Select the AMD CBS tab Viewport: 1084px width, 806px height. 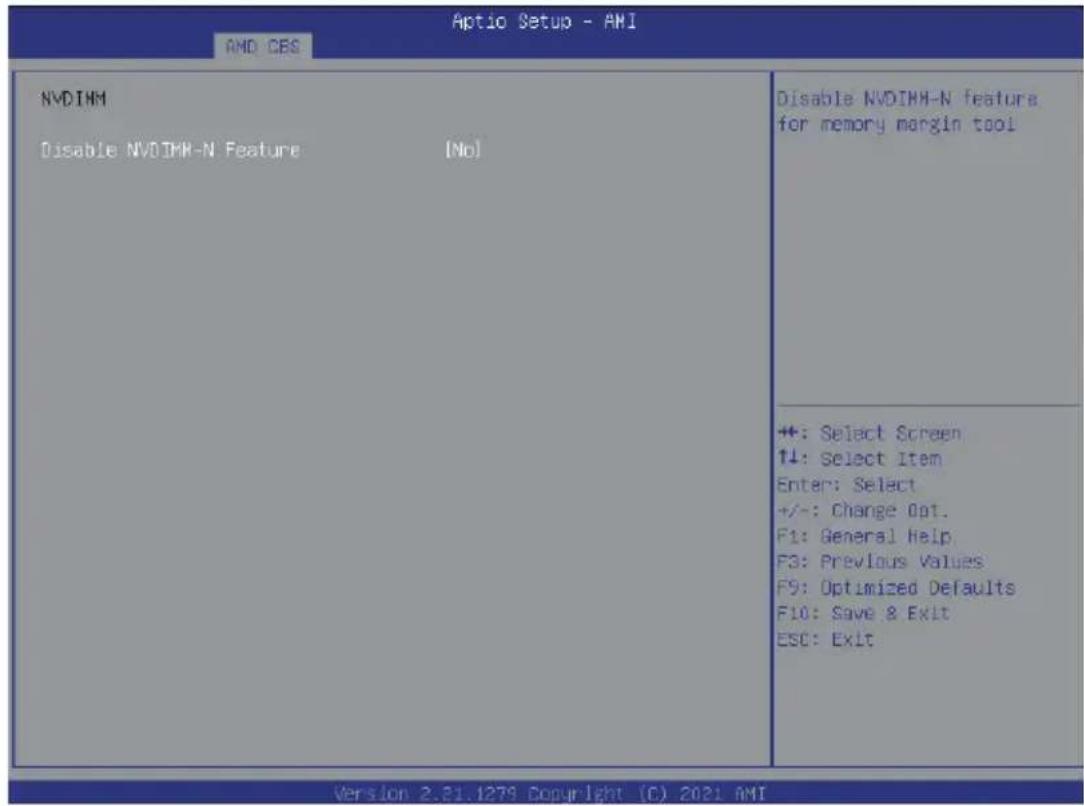[x=263, y=46]
